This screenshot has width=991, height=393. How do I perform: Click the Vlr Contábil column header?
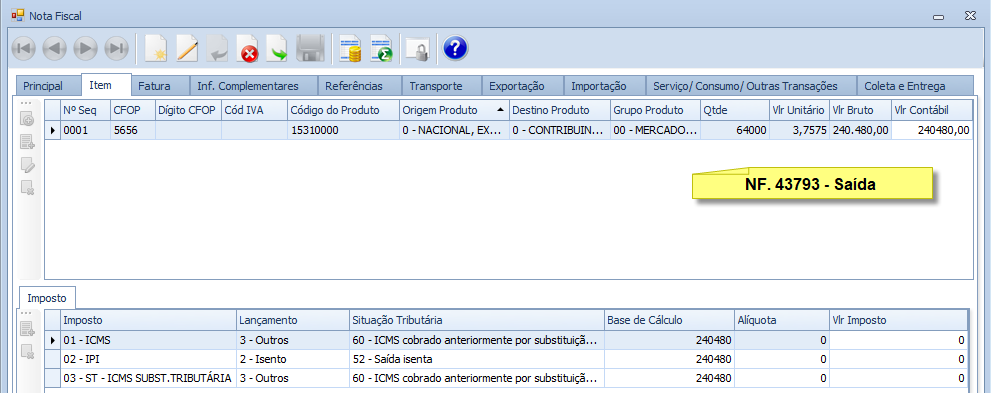coord(932,110)
